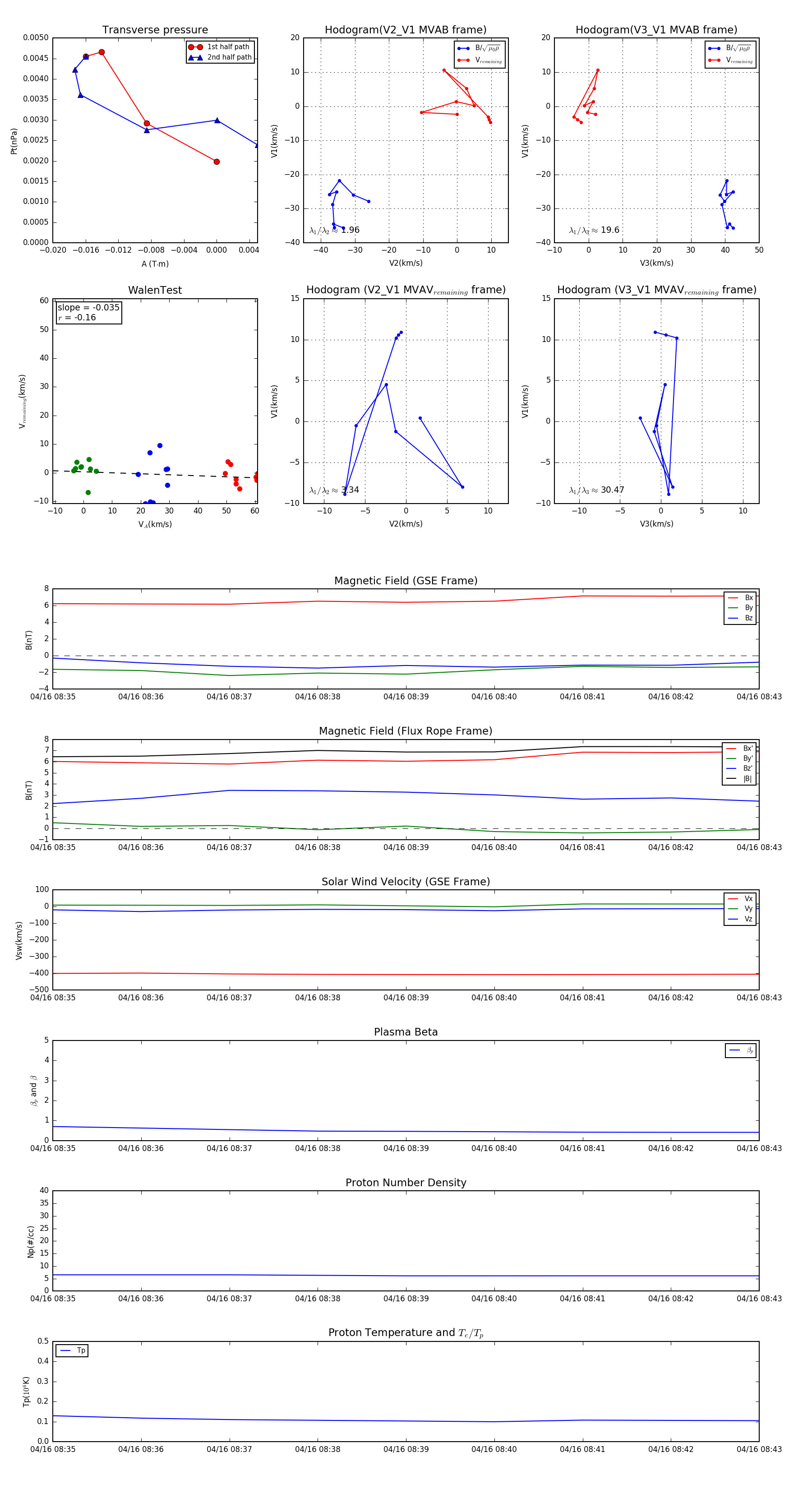Click the topmost red marker in Transverse pressure plot
Viewport: 812px width, 1489px height.
tap(101, 52)
